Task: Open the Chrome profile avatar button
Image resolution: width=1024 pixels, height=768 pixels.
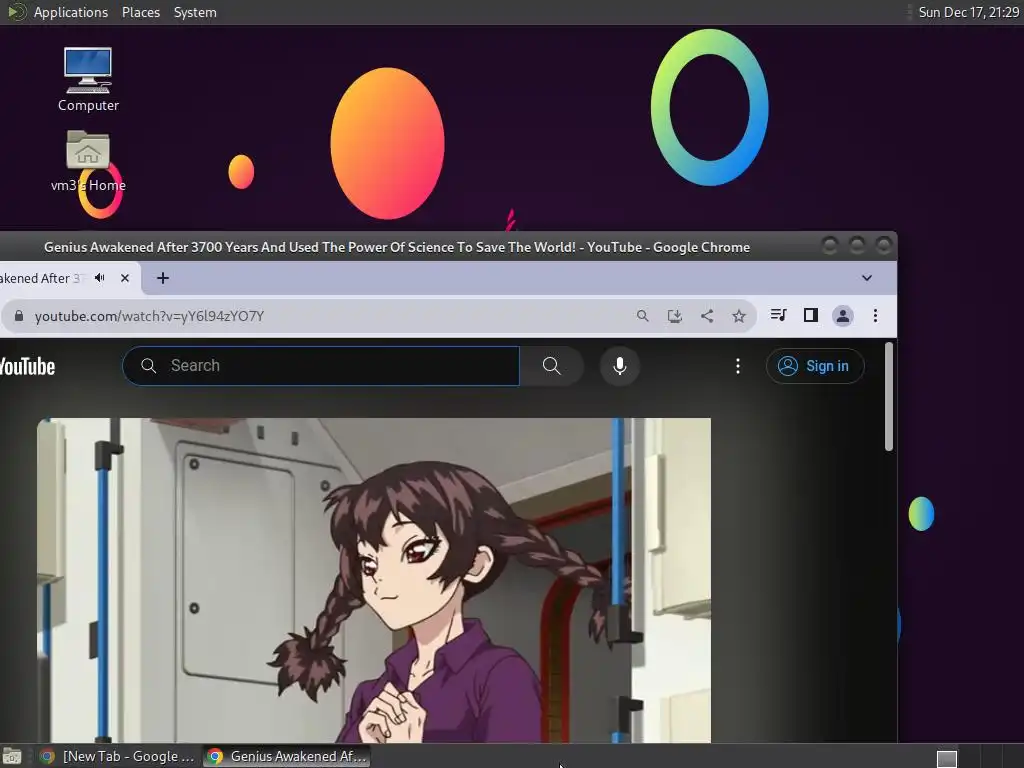Action: click(842, 316)
